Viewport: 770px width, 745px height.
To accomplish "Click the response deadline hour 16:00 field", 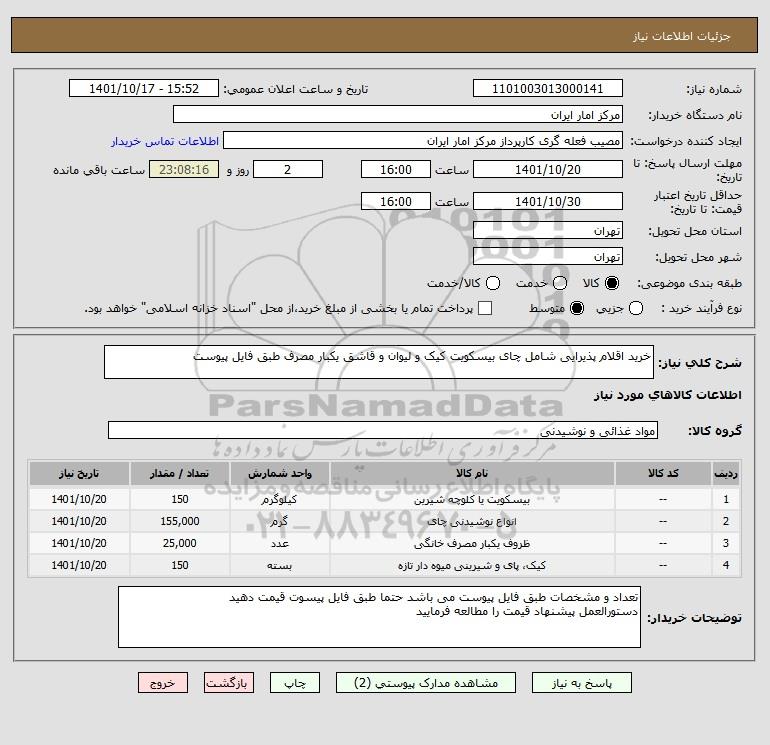I will point(396,169).
